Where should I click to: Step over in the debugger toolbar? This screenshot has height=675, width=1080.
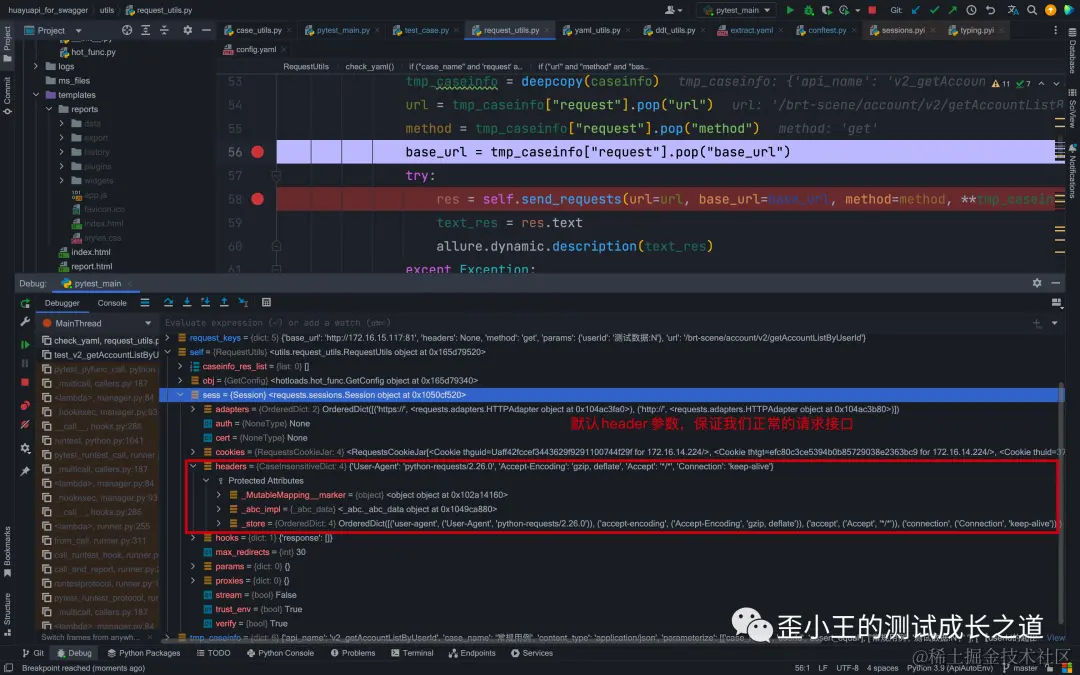168,302
